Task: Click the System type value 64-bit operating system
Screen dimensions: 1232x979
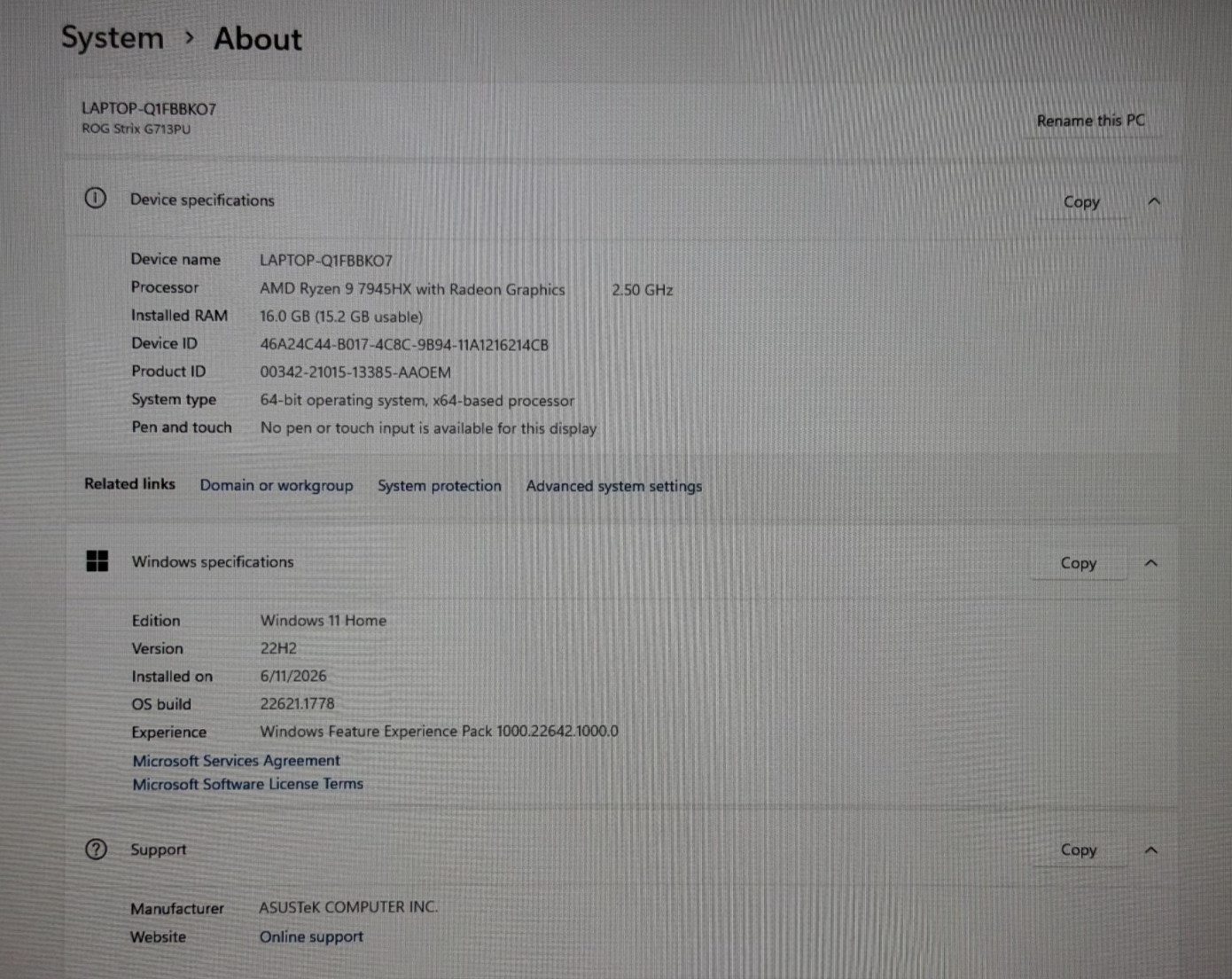Action: (417, 400)
